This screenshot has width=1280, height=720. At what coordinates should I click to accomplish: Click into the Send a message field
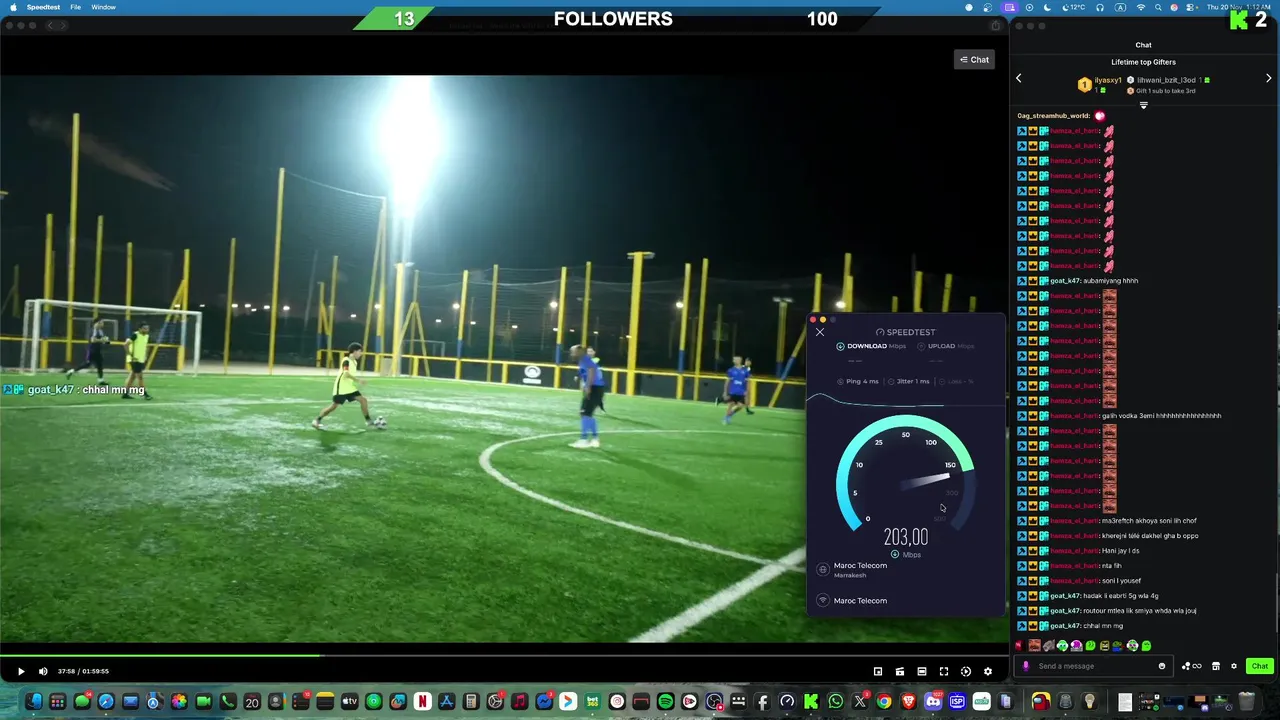(1094, 666)
